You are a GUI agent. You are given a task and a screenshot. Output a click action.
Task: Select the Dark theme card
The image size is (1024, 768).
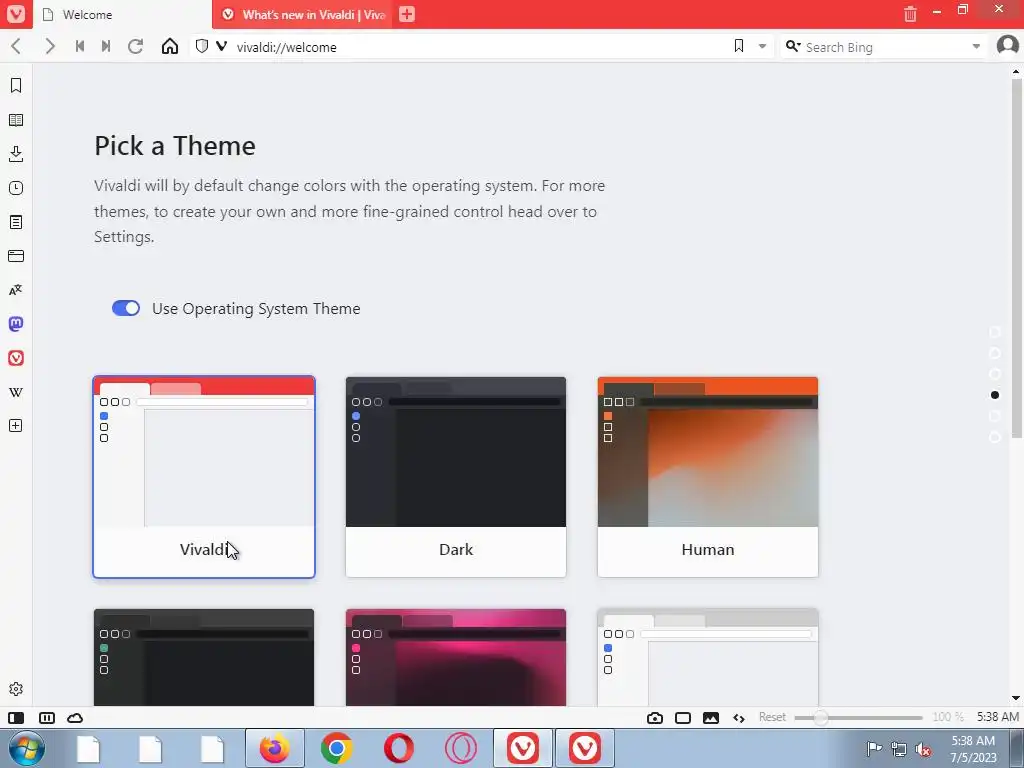point(456,477)
